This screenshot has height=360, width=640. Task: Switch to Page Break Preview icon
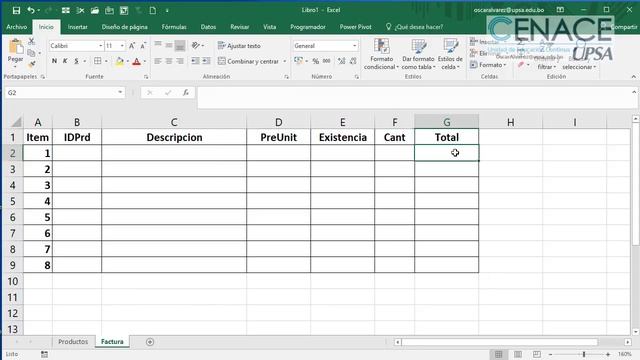coord(537,354)
